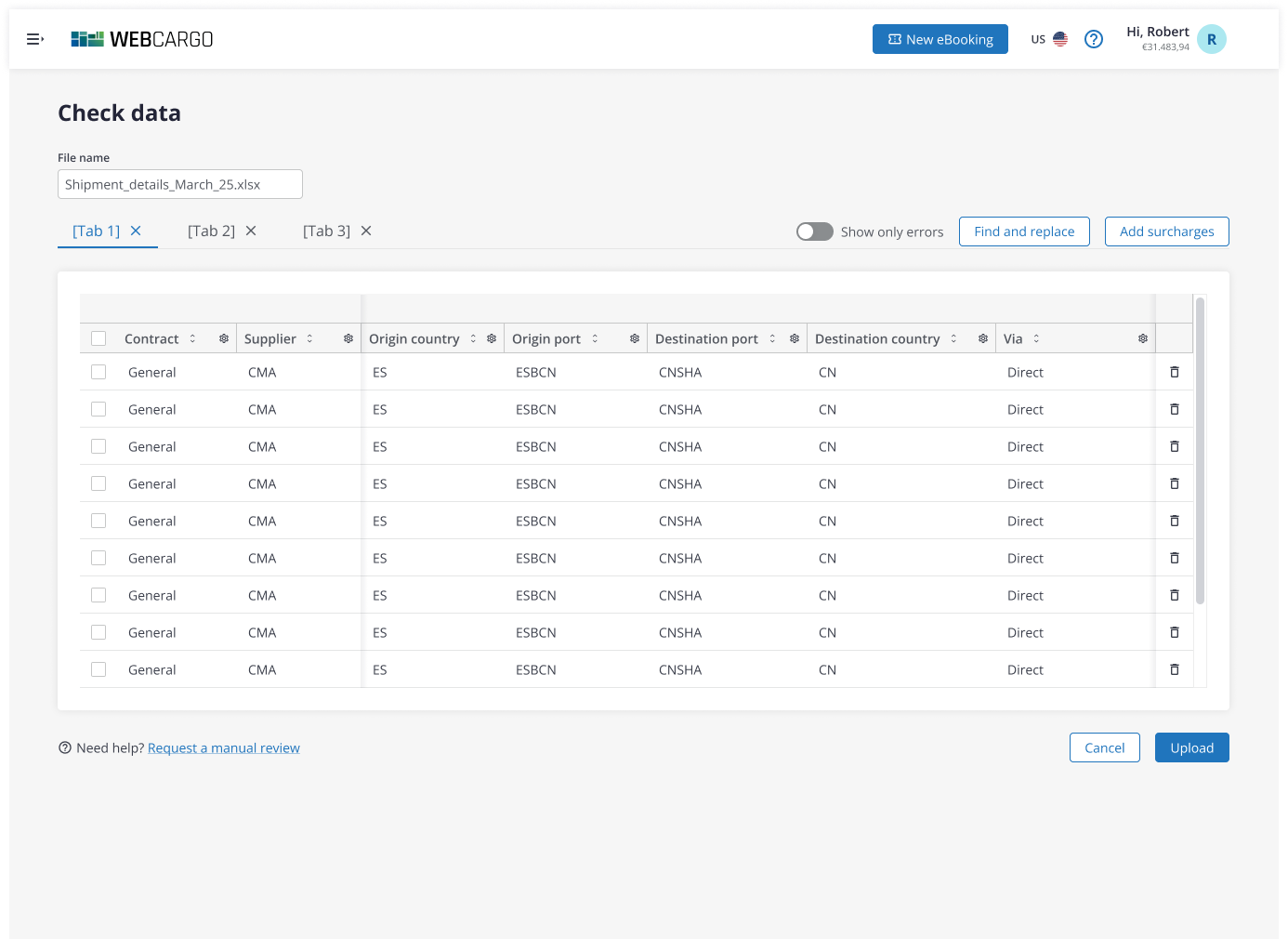Open Destination country column settings gear
The image size is (1288, 939).
[983, 338]
